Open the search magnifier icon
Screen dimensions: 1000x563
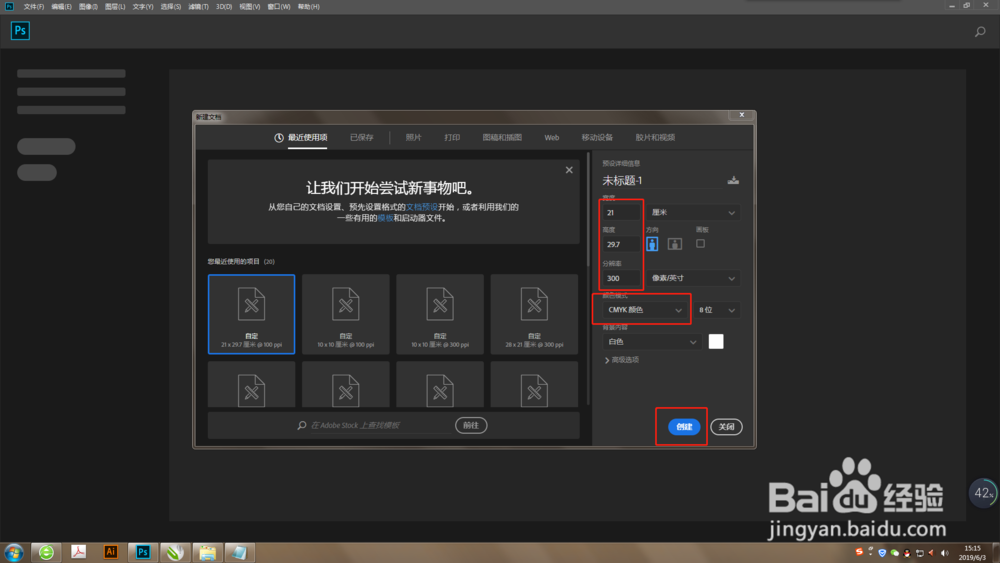[980, 31]
